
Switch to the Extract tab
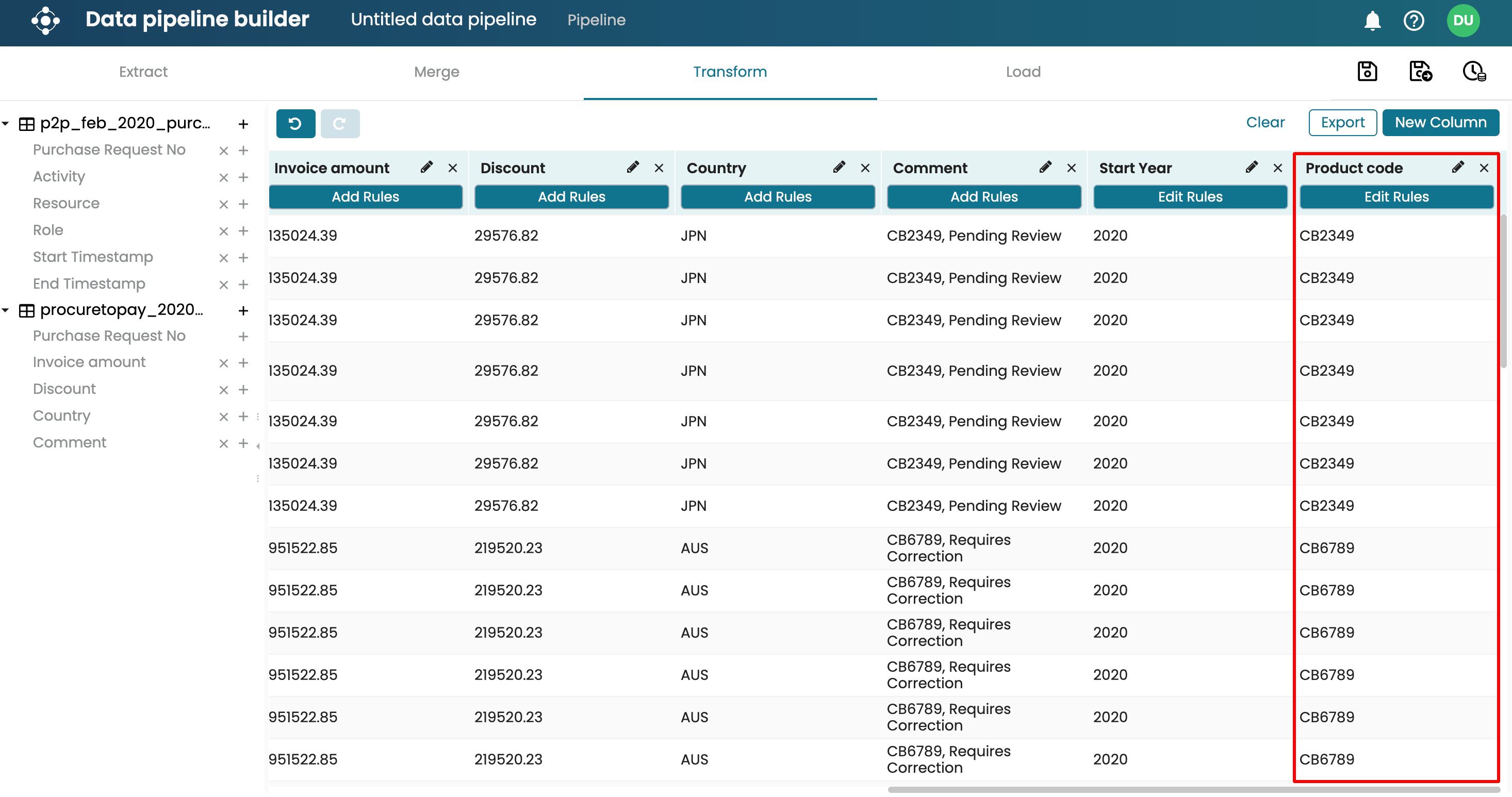(x=143, y=72)
